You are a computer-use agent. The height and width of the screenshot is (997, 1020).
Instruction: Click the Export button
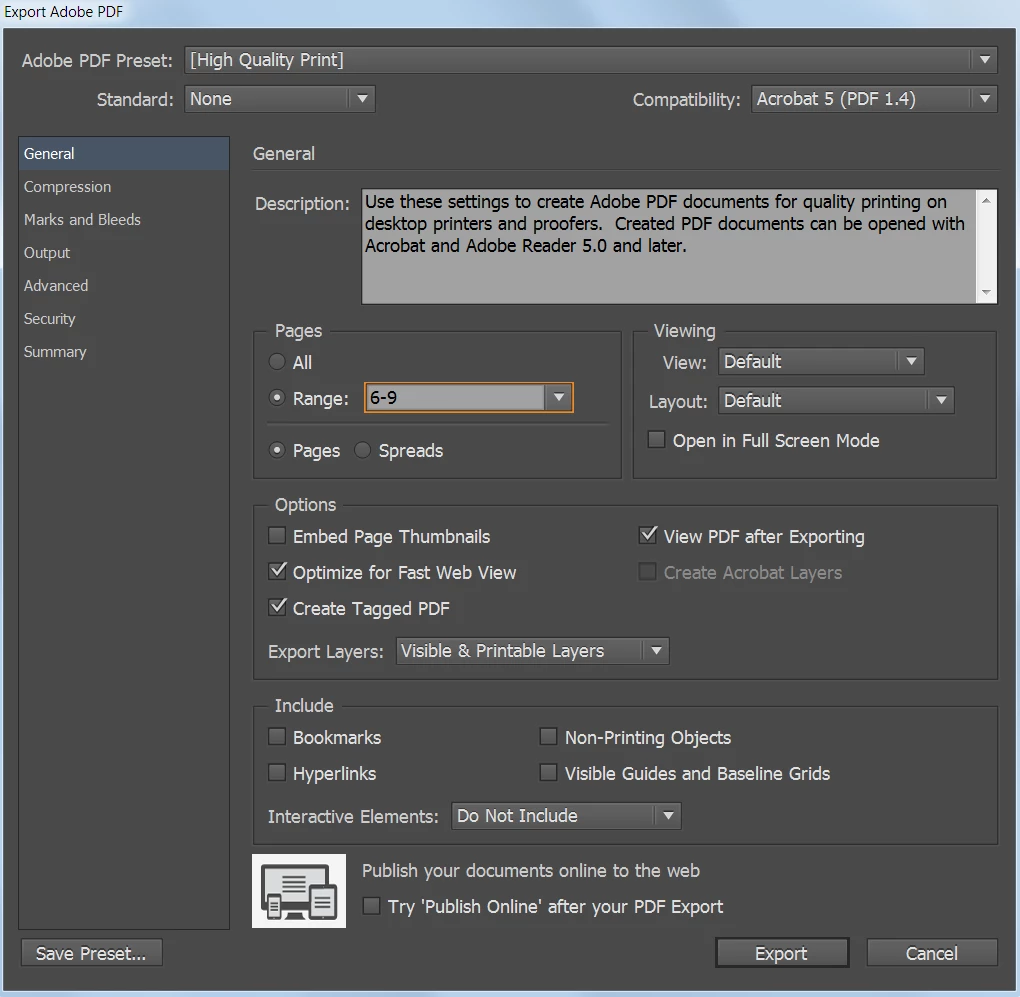click(782, 953)
